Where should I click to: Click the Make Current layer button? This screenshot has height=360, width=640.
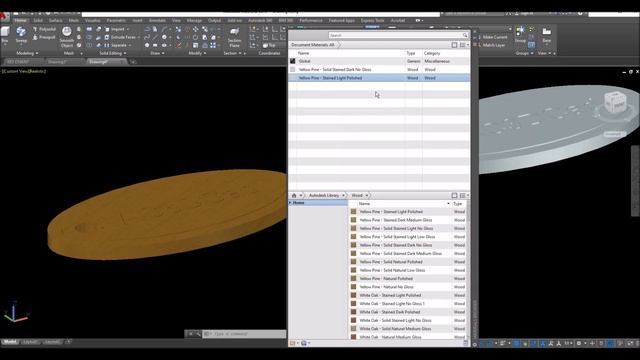click(x=492, y=37)
